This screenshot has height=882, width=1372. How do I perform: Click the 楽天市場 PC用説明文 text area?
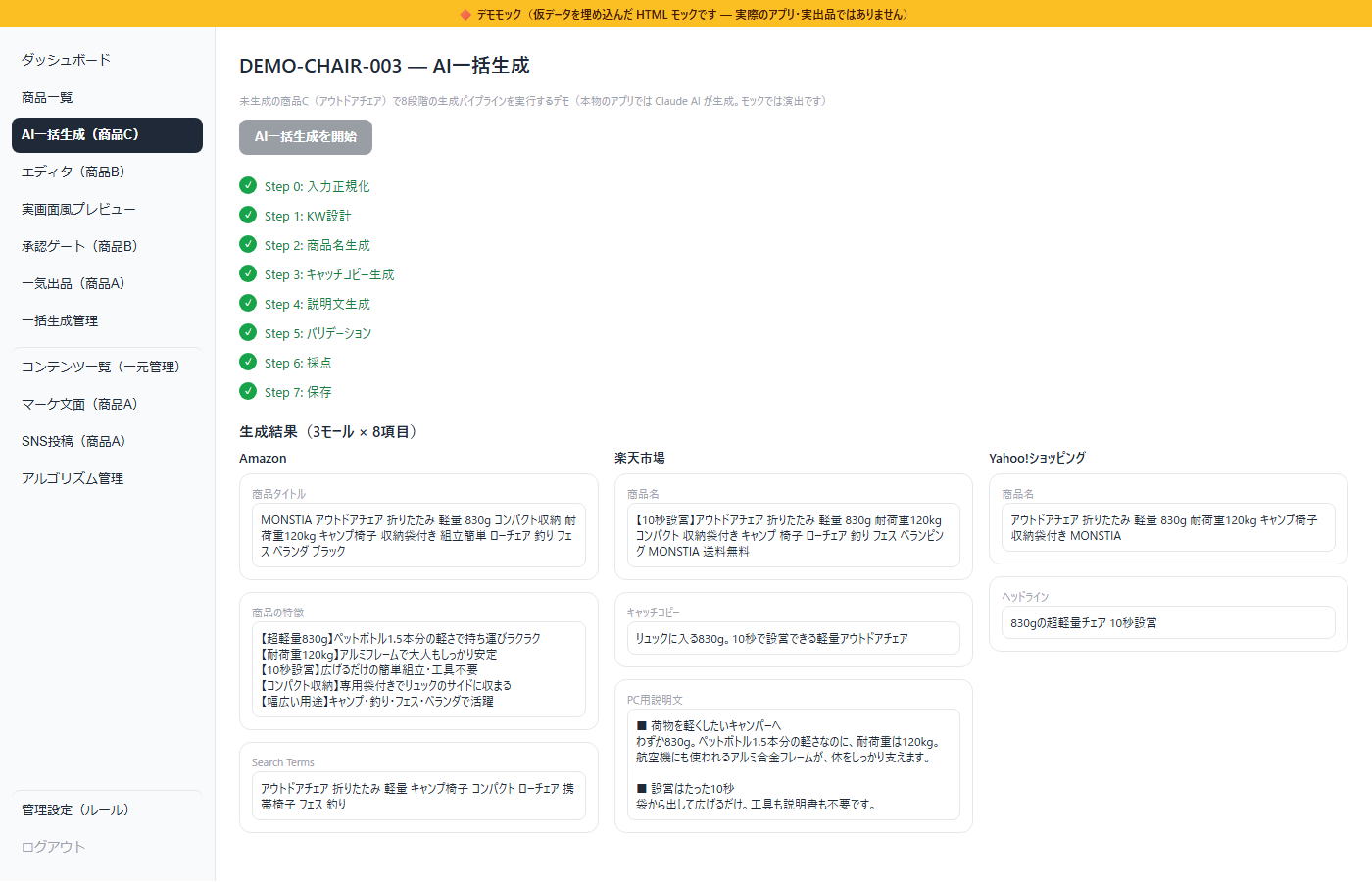(x=794, y=764)
